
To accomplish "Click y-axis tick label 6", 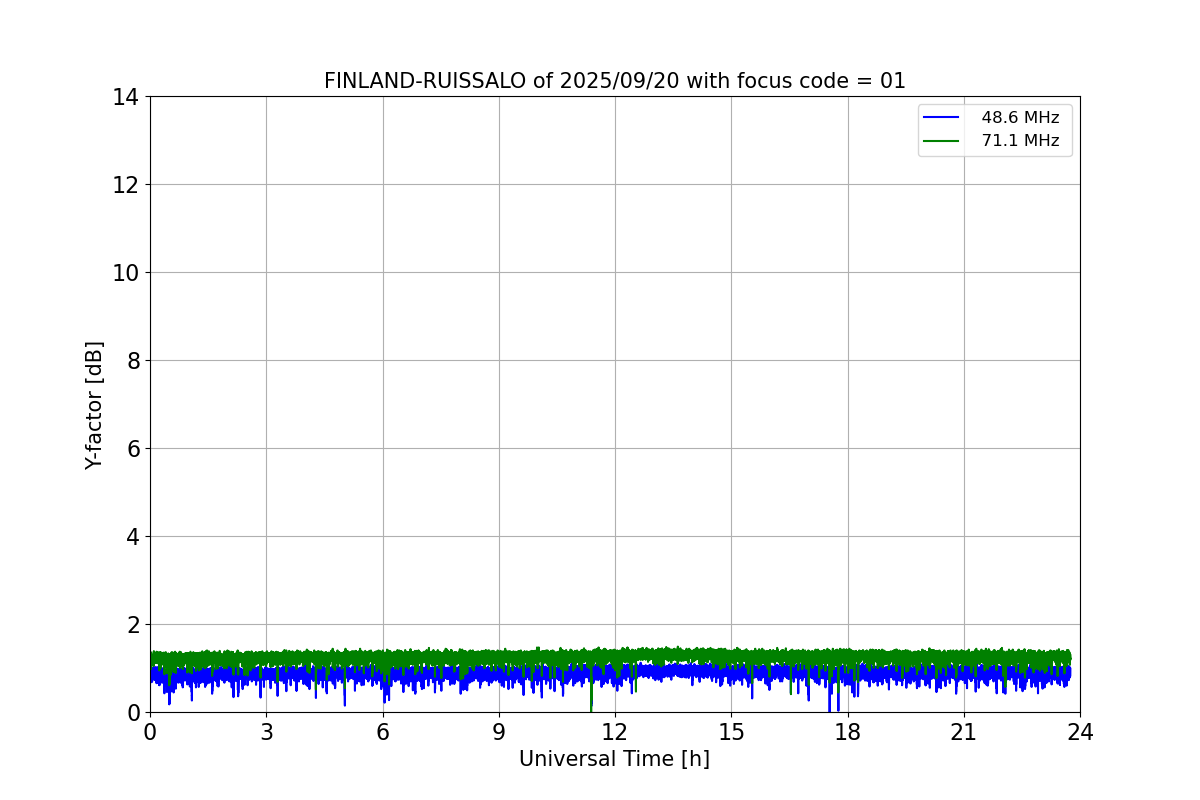I will pyautogui.click(x=134, y=449).
